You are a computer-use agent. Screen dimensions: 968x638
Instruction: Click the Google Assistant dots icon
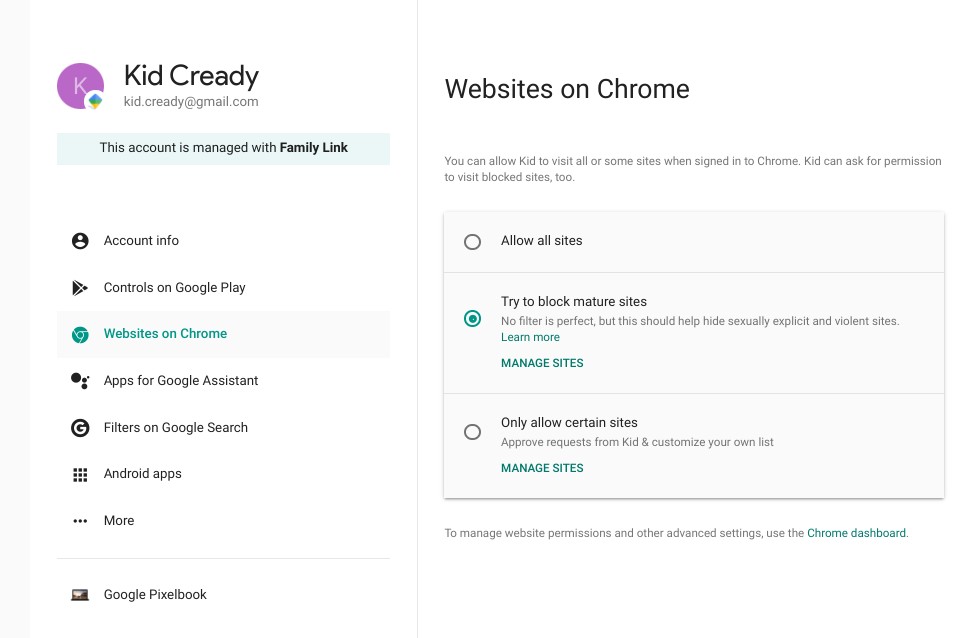(80, 381)
